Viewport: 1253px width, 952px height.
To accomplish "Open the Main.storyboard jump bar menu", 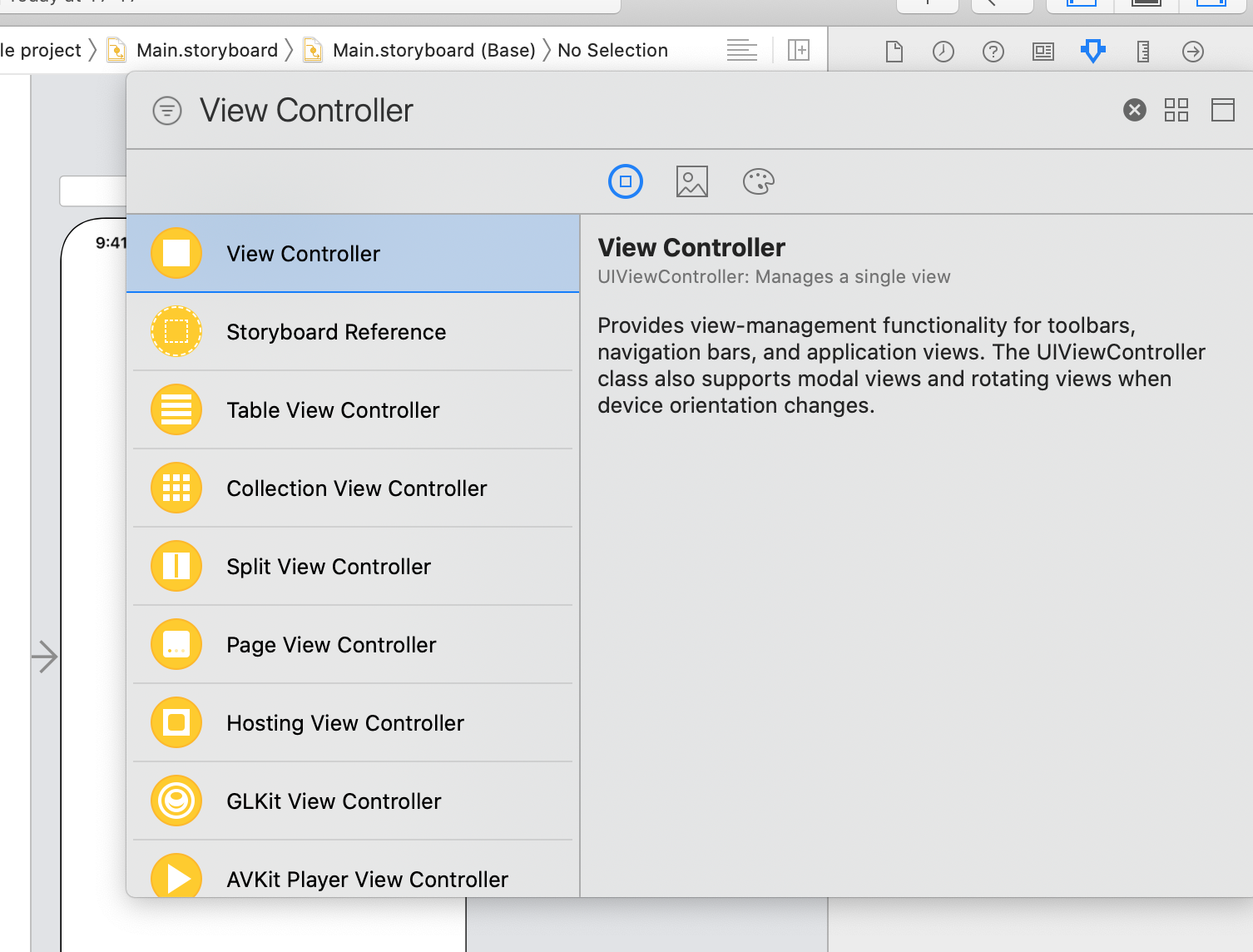I will 206,50.
